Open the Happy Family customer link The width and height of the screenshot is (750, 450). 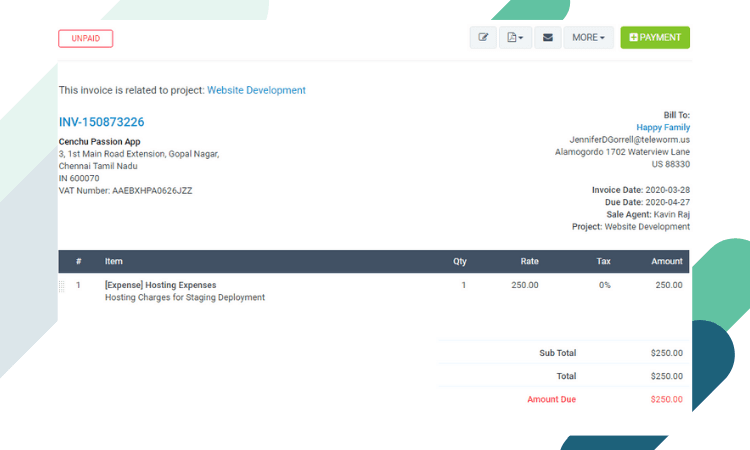coord(663,127)
